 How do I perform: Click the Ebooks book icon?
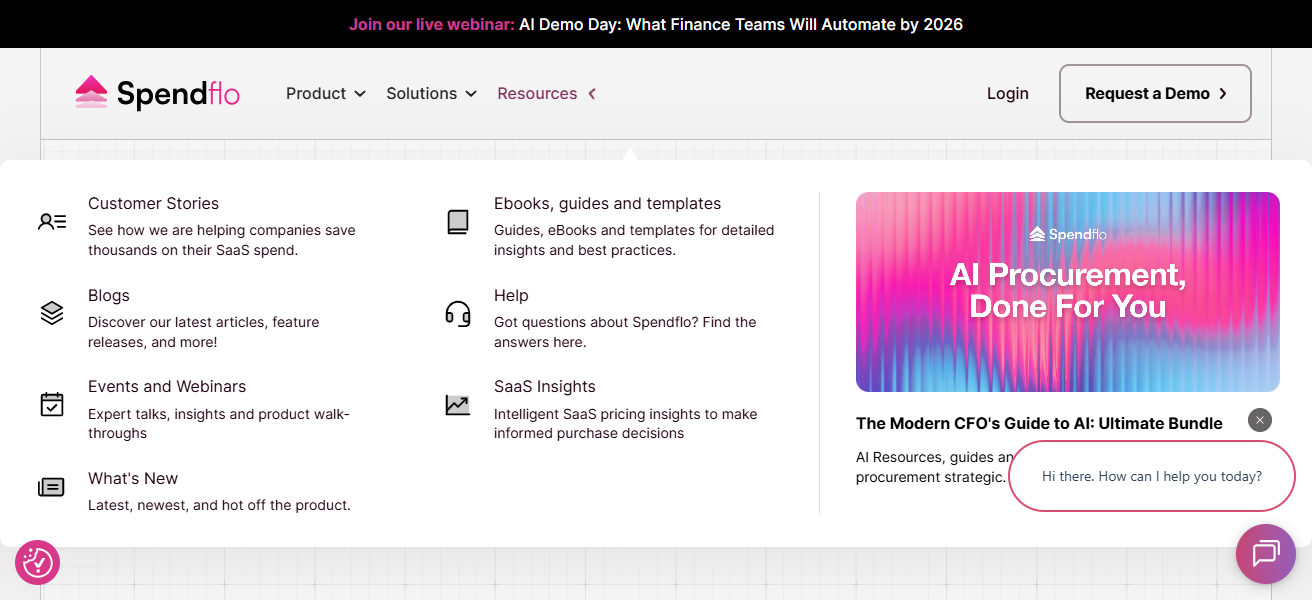pos(457,222)
